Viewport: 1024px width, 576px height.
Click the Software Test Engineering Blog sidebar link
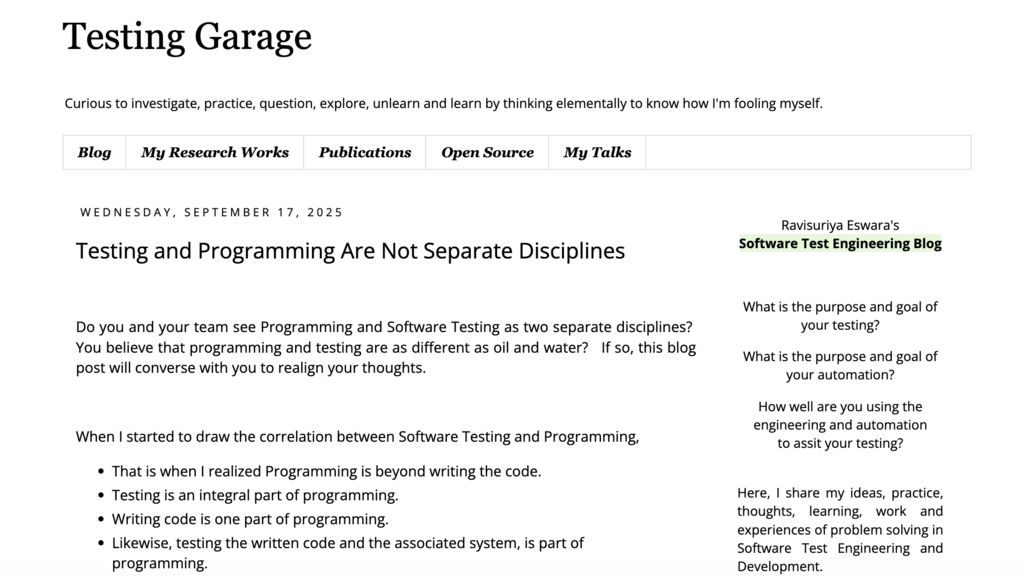coord(840,243)
